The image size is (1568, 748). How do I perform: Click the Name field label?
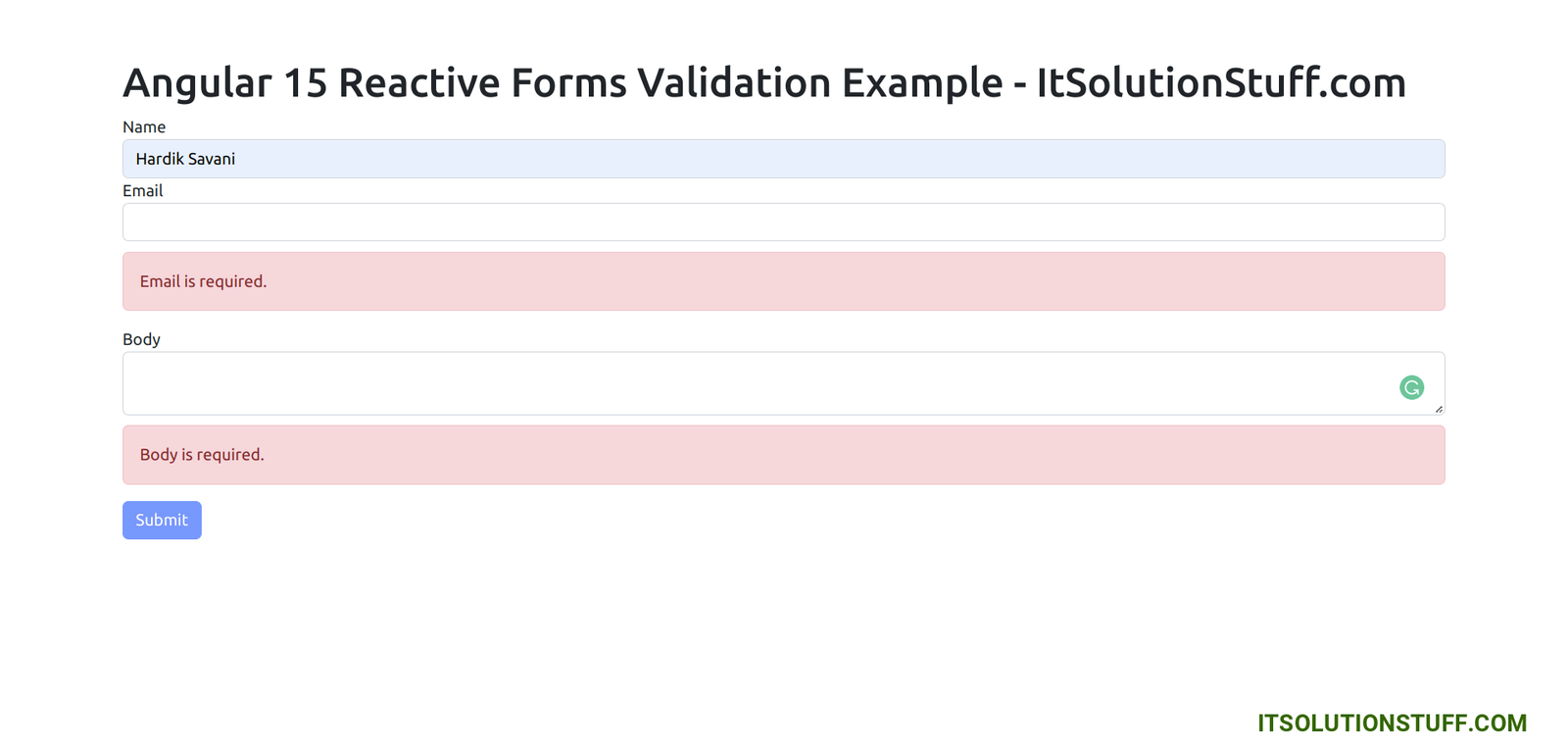(144, 127)
